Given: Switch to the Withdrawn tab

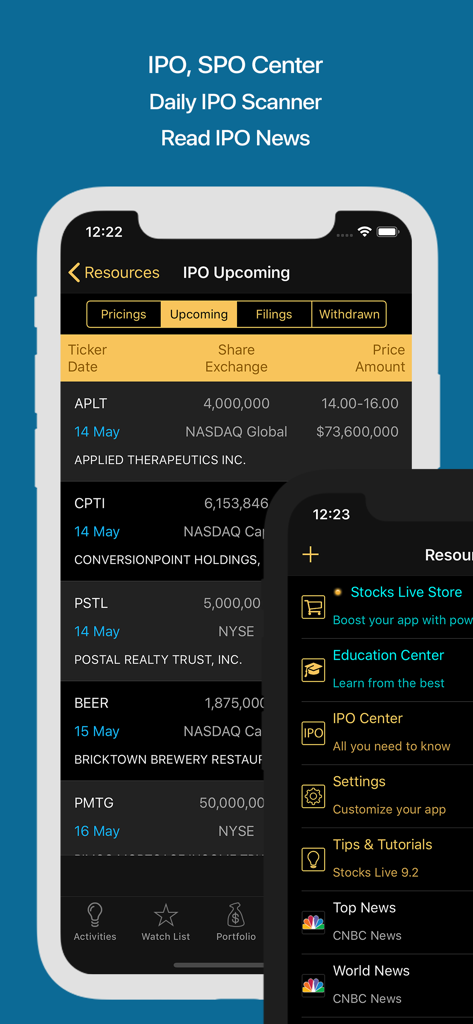Looking at the screenshot, I should (349, 314).
